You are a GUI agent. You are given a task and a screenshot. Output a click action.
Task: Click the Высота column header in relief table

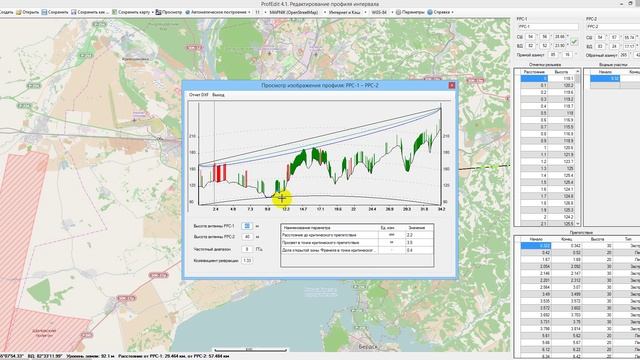(x=561, y=71)
